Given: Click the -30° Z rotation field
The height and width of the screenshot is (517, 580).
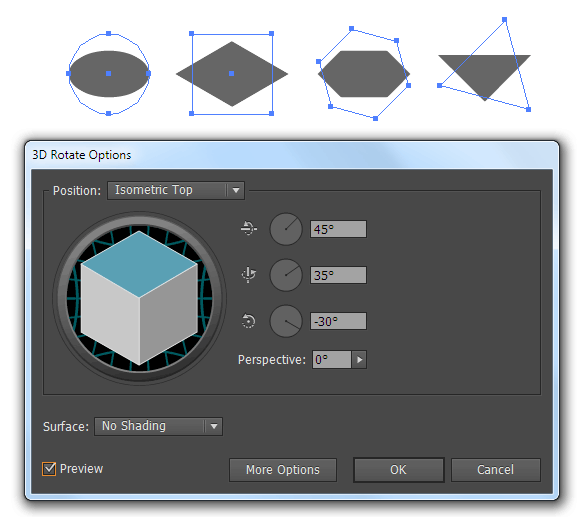Looking at the screenshot, I should click(x=338, y=321).
